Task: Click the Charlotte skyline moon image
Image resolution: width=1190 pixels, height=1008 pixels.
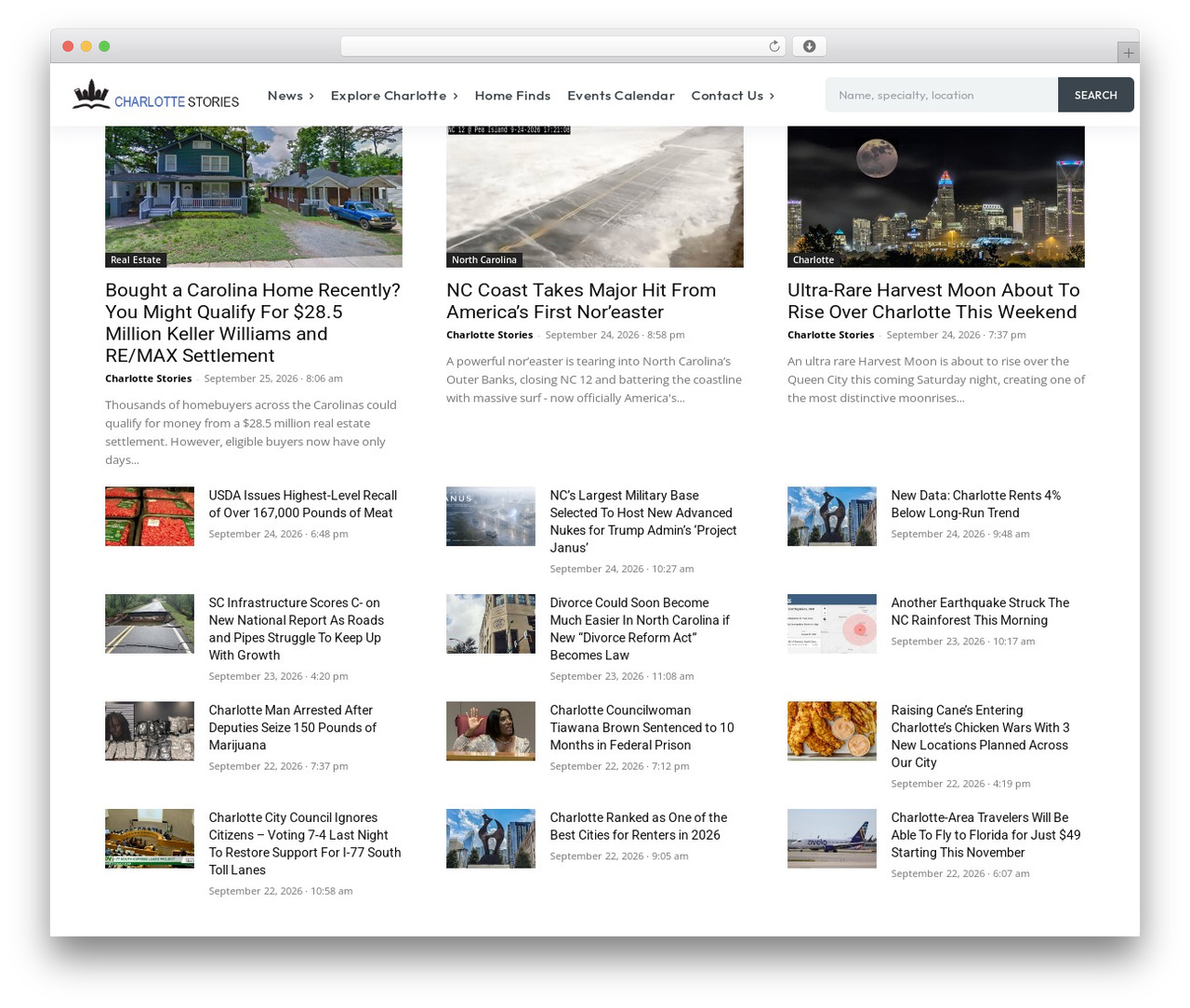Action: click(936, 197)
